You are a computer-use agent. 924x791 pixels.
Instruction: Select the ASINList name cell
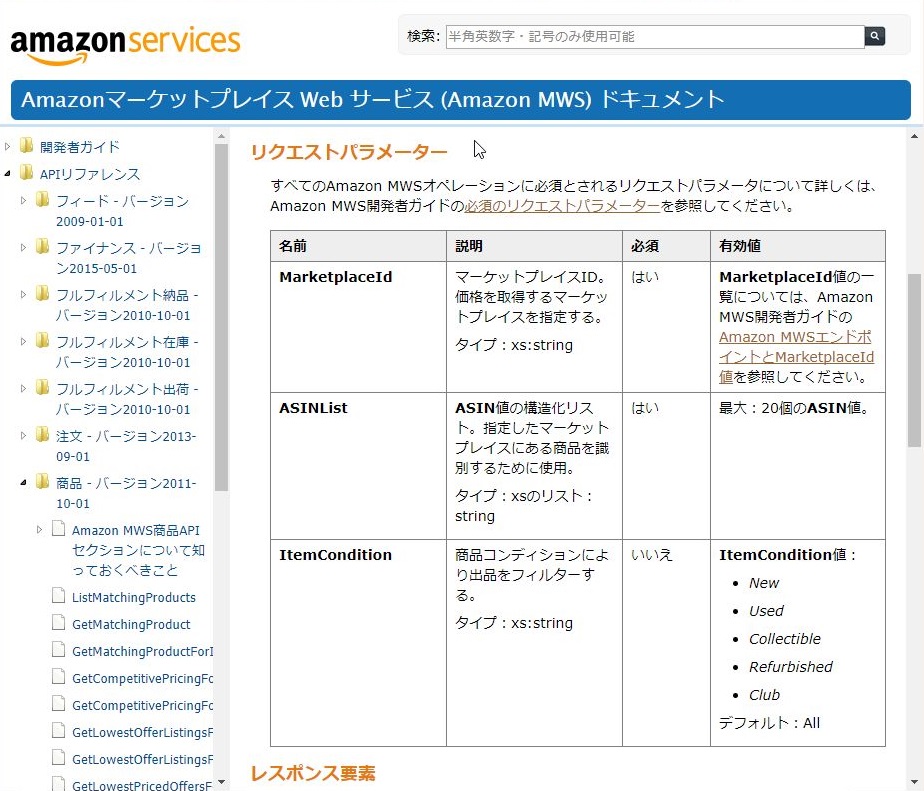(358, 466)
